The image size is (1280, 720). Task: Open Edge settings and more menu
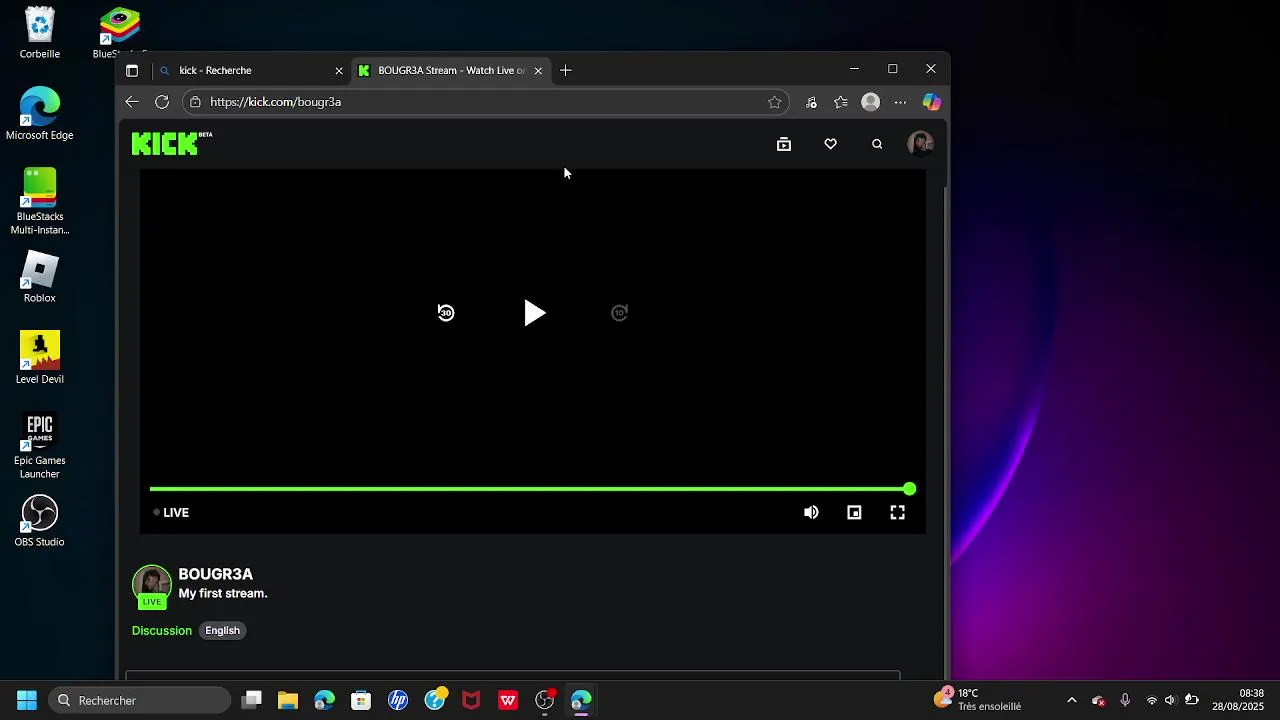coord(900,102)
